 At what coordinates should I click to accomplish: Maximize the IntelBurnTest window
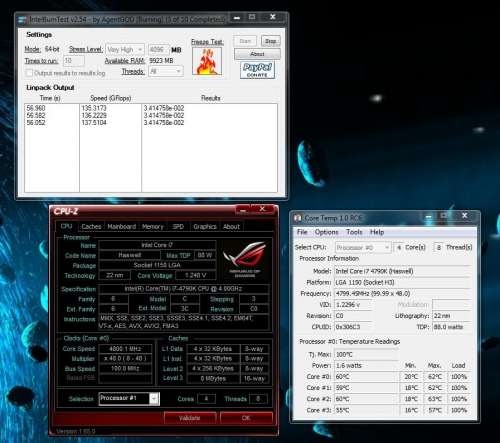pos(252,17)
